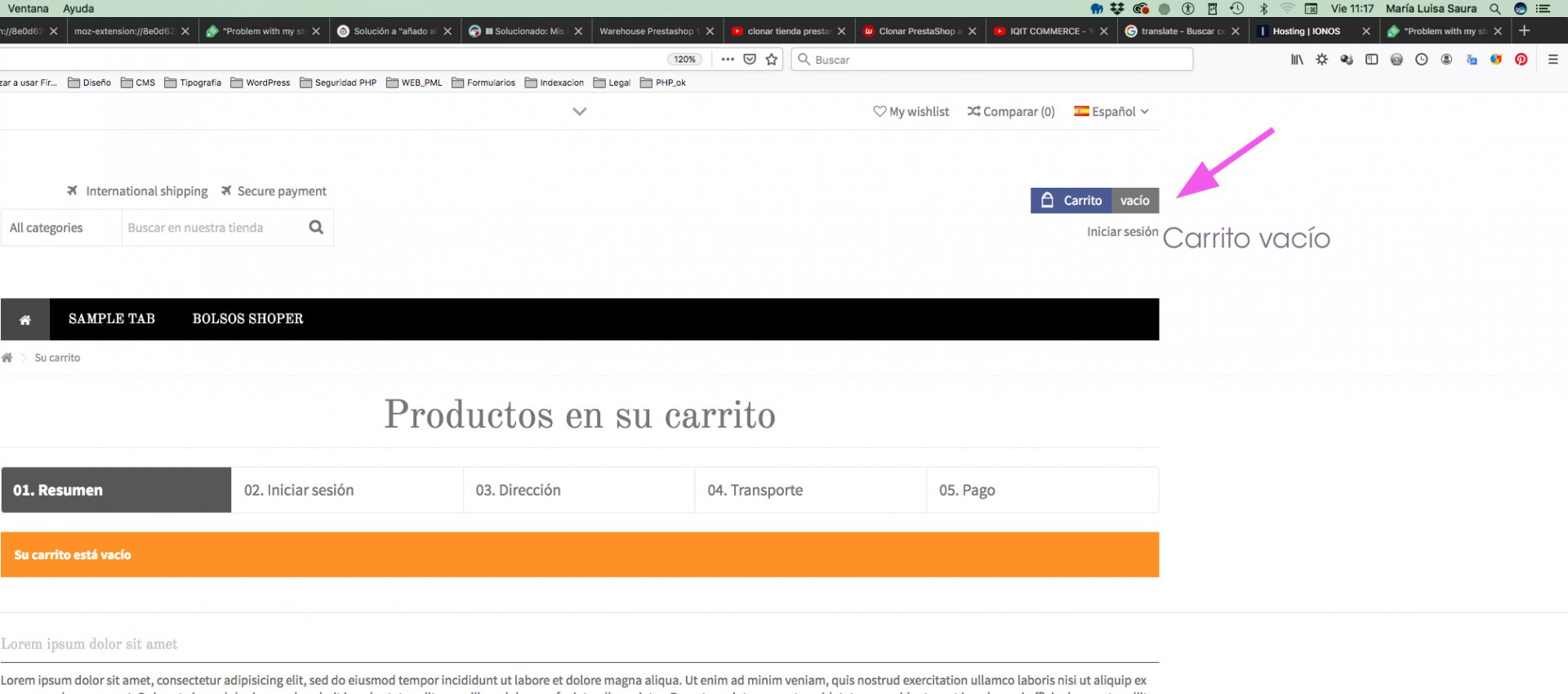1568x694 pixels.
Task: Expand the Español language dropdown
Action: pyautogui.click(x=1111, y=112)
